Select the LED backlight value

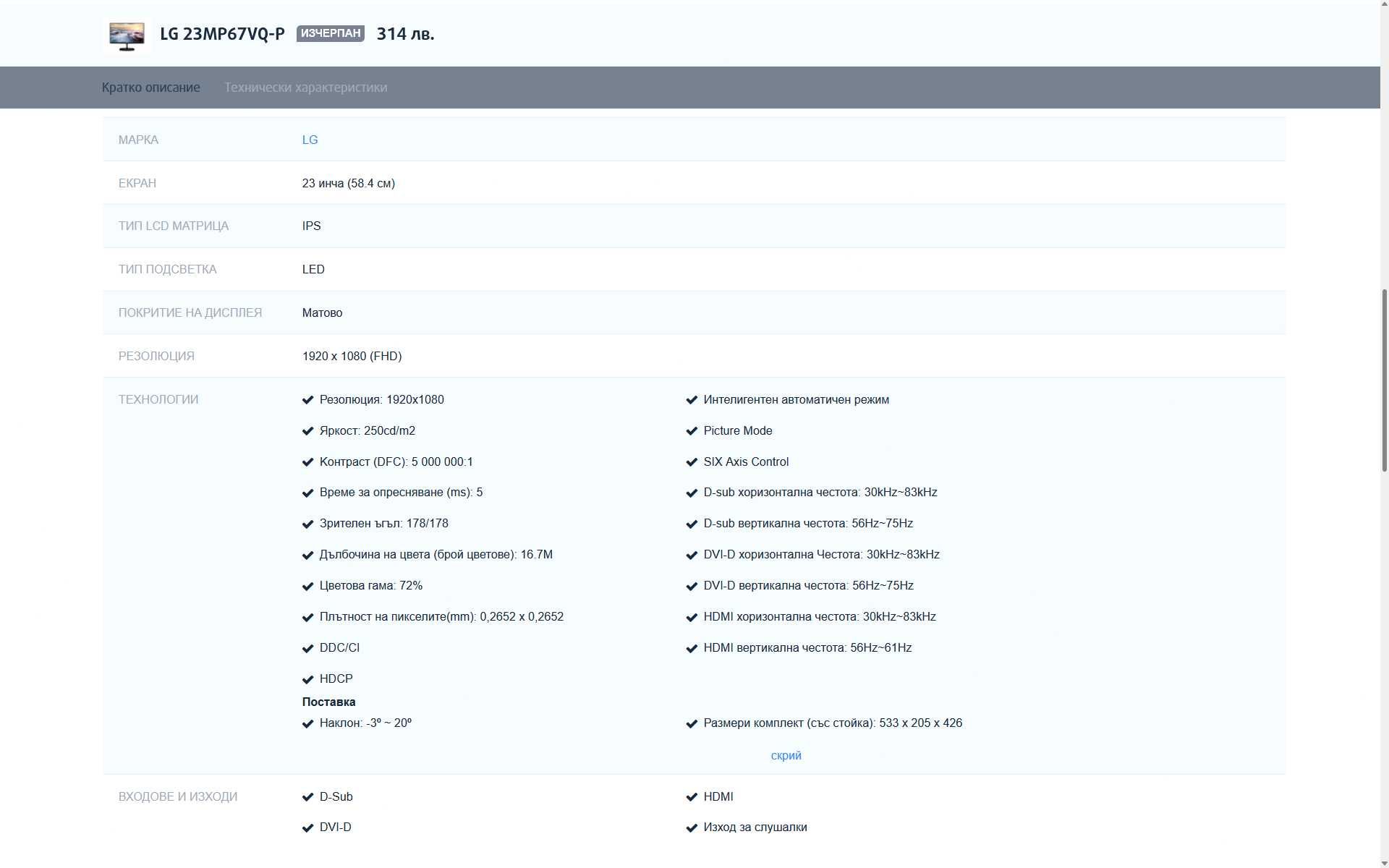313,269
